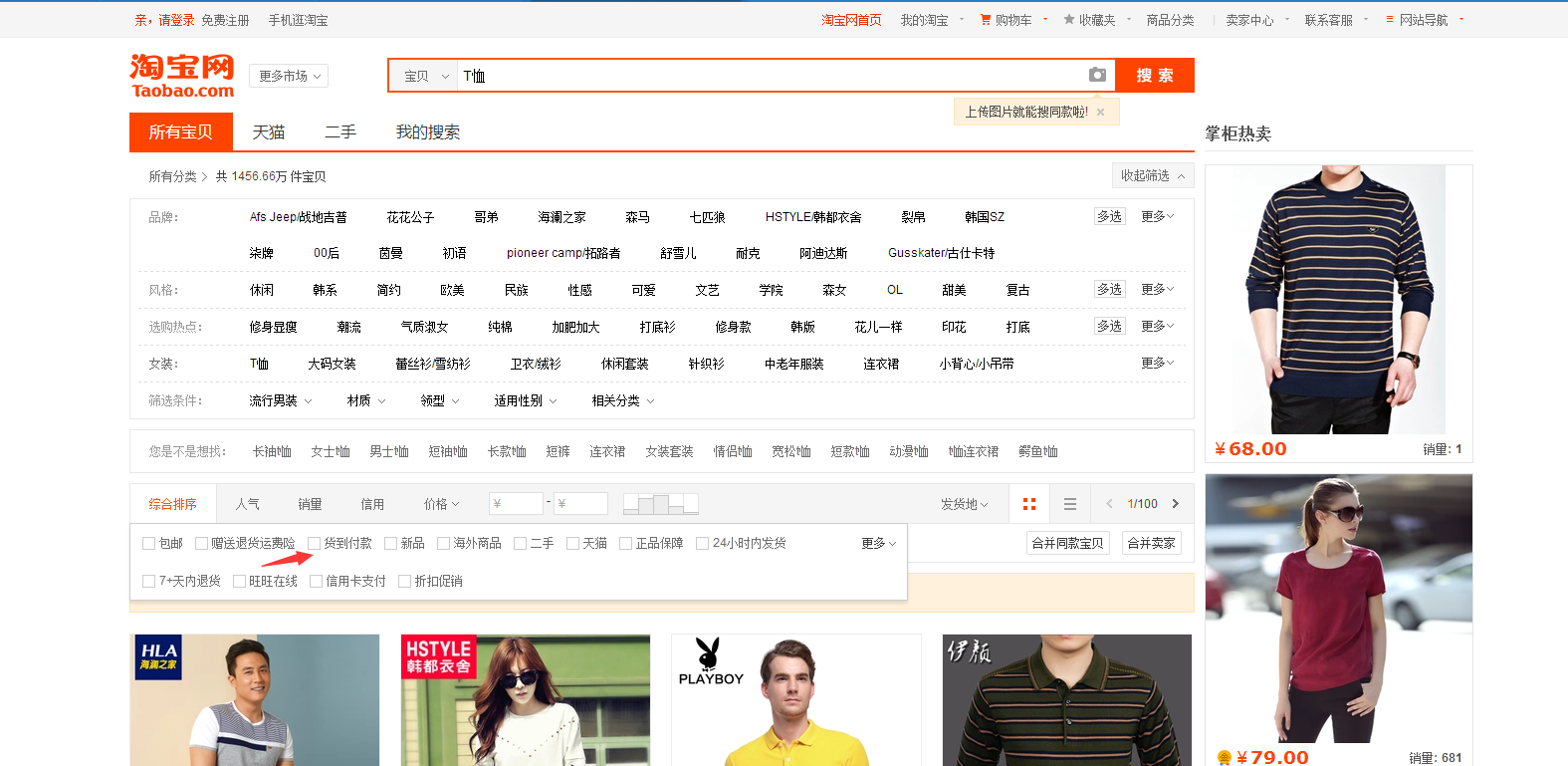Sort results by 人气
Viewport: 1568px width, 766px height.
tap(248, 504)
